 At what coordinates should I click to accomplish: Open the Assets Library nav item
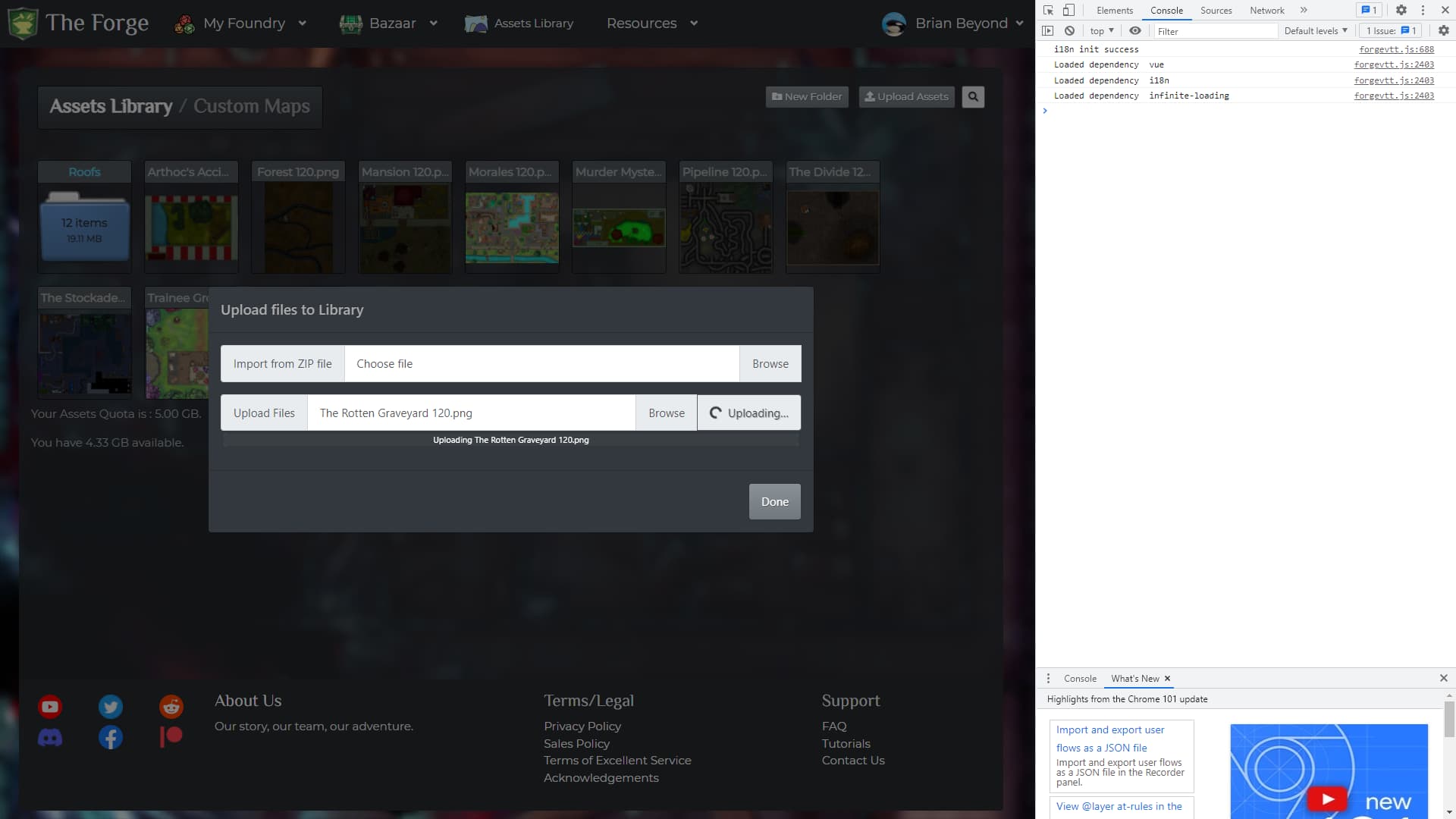click(x=519, y=24)
